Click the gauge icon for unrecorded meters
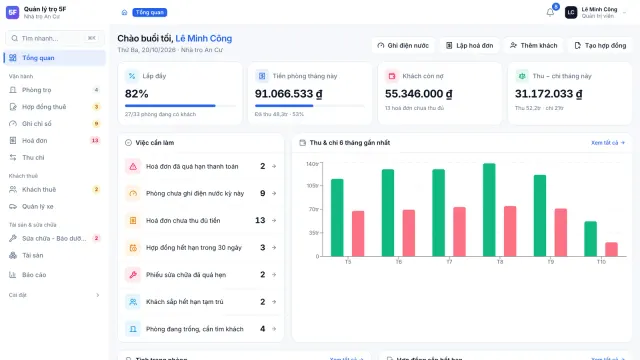The width and height of the screenshot is (640, 360). pos(133,193)
